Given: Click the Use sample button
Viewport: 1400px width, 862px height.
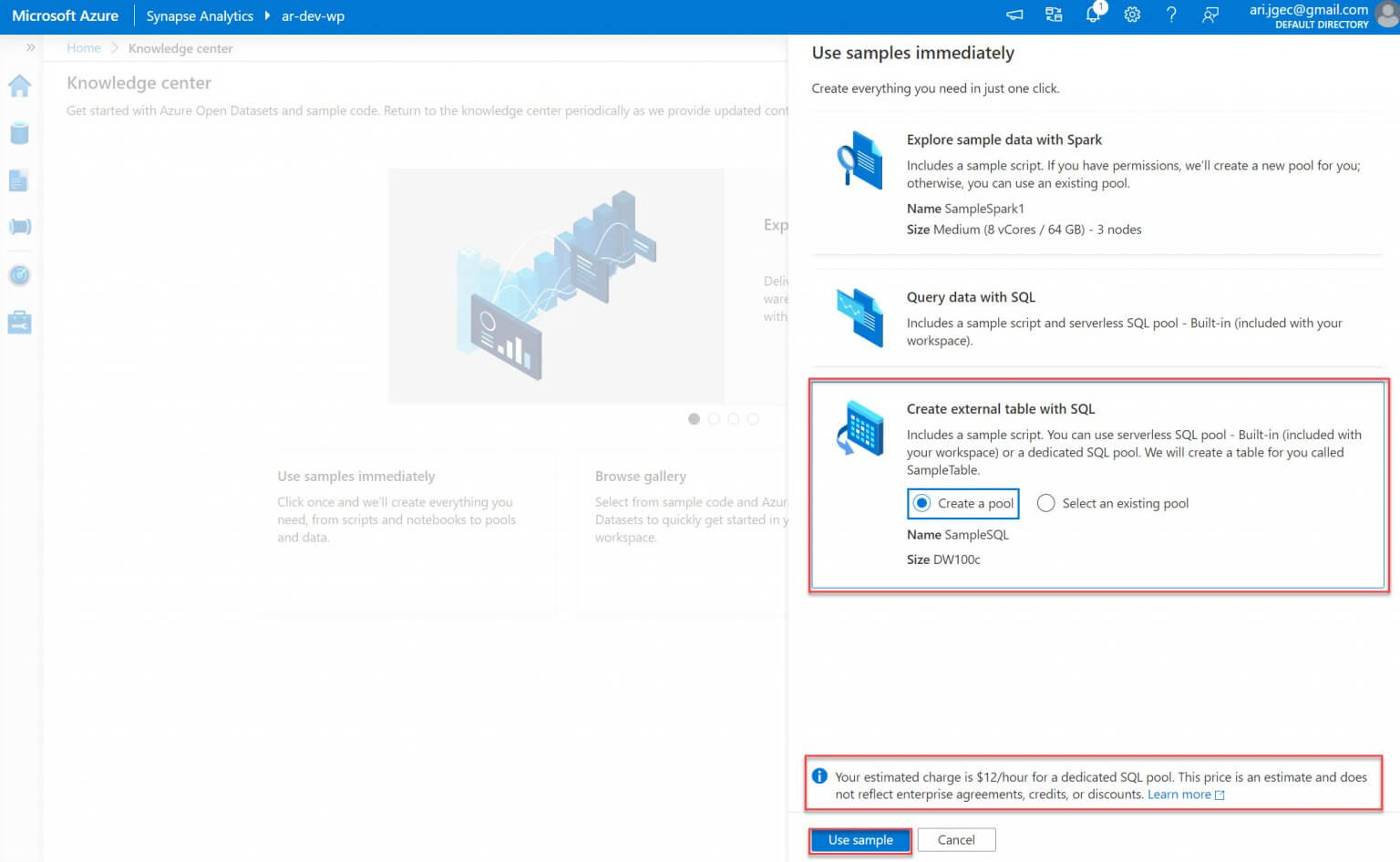Looking at the screenshot, I should (860, 840).
